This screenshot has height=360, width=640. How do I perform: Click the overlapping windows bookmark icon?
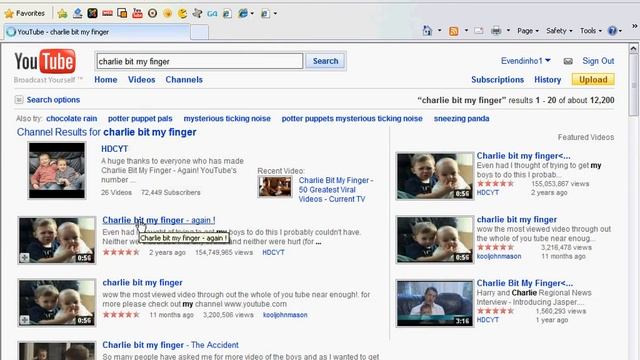tap(122, 13)
